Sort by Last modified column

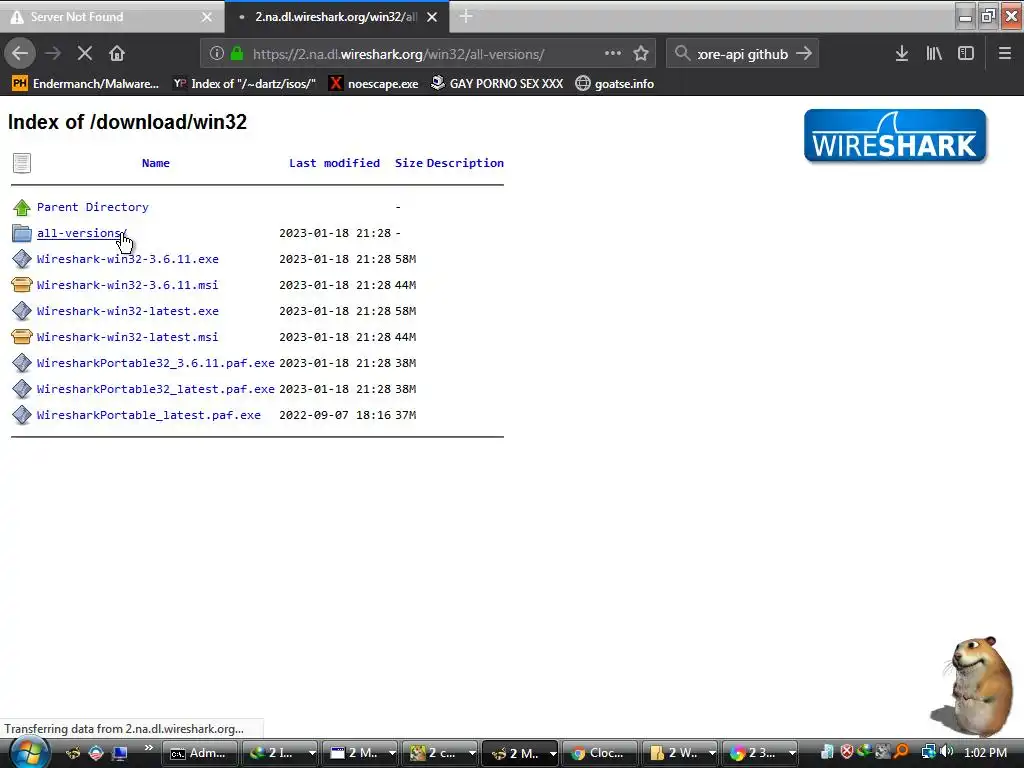coord(334,163)
